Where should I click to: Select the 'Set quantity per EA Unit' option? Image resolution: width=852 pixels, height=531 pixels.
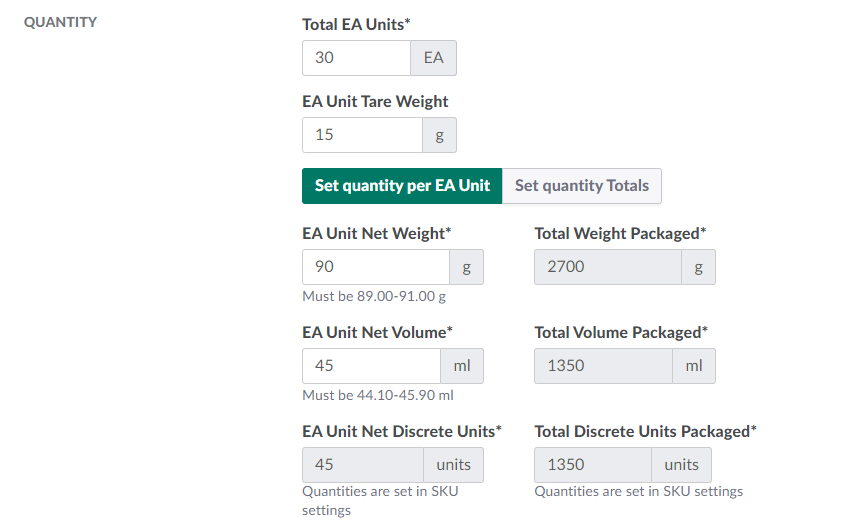point(402,185)
